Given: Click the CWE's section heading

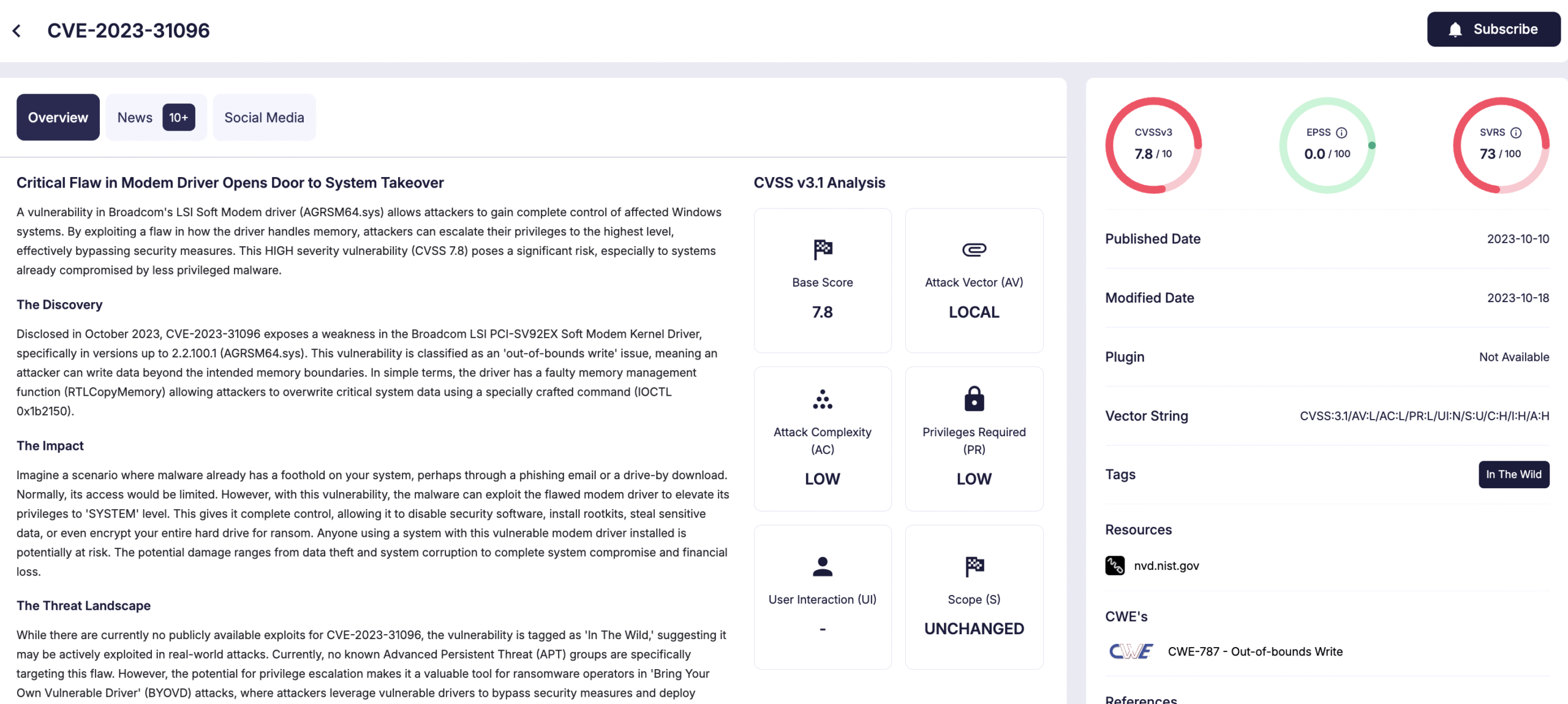Looking at the screenshot, I should [1126, 616].
